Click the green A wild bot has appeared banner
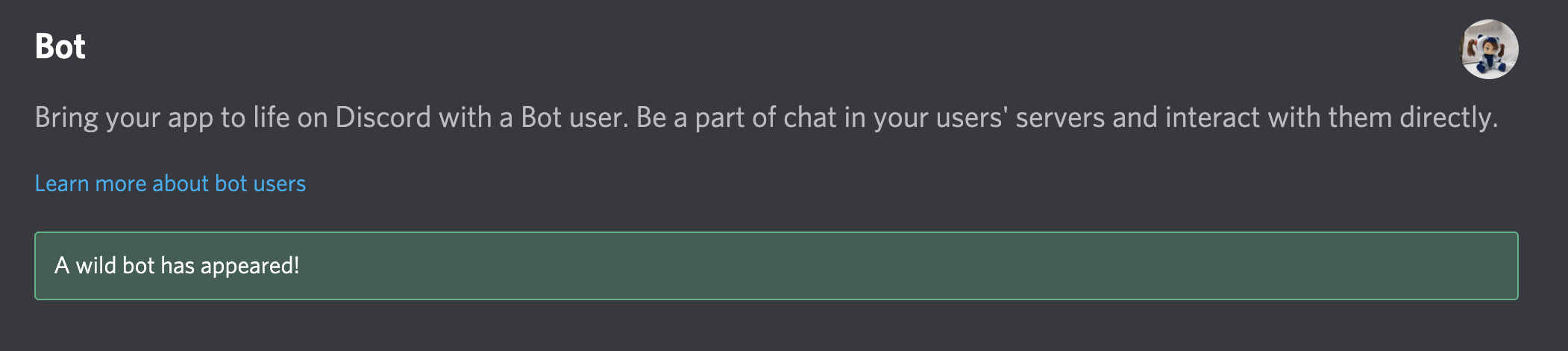Viewport: 1568px width, 351px height. pyautogui.click(x=776, y=266)
